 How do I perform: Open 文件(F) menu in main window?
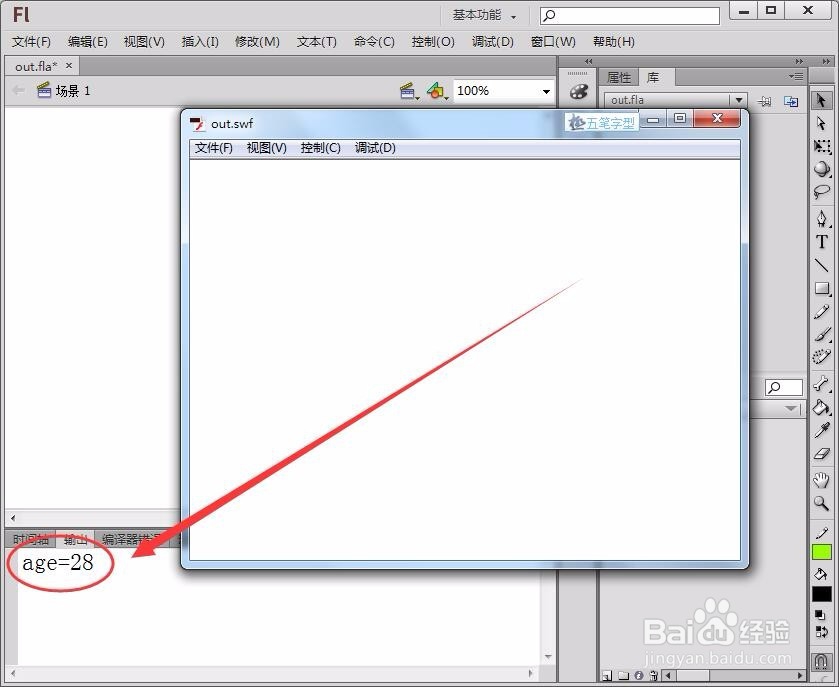coord(31,42)
